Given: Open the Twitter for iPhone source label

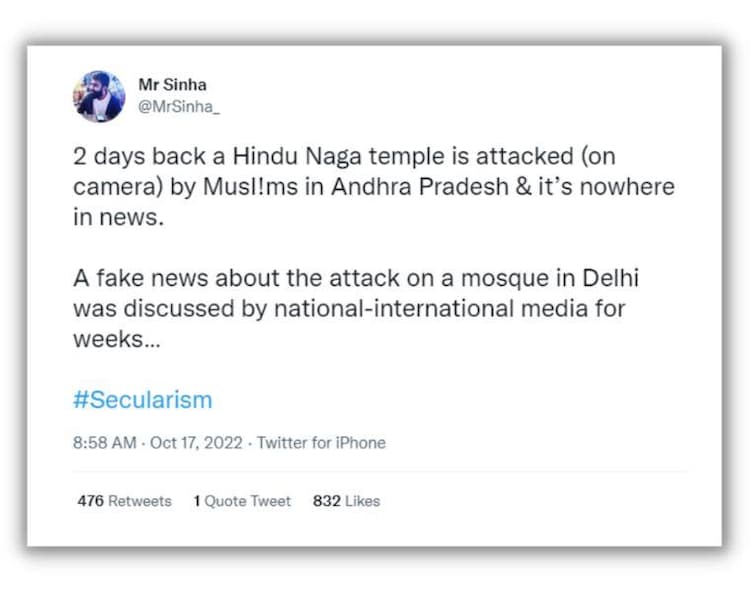Looking at the screenshot, I should coord(321,442).
